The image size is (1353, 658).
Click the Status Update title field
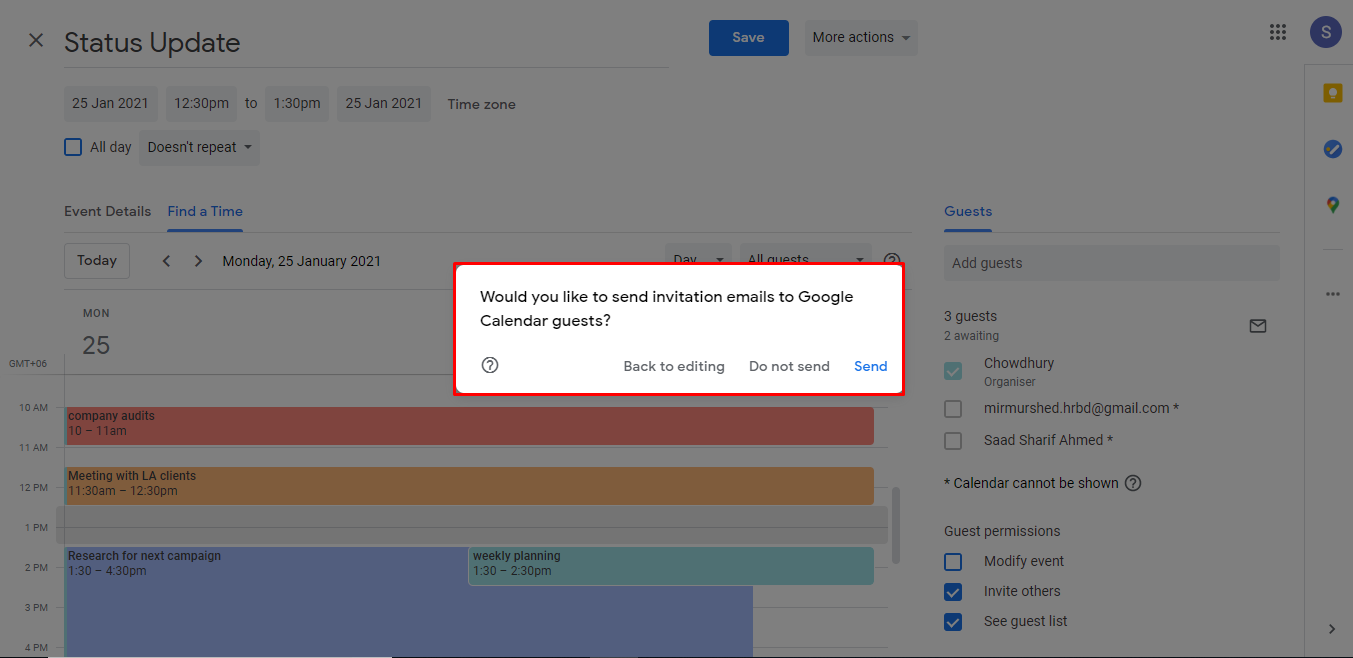click(x=366, y=43)
